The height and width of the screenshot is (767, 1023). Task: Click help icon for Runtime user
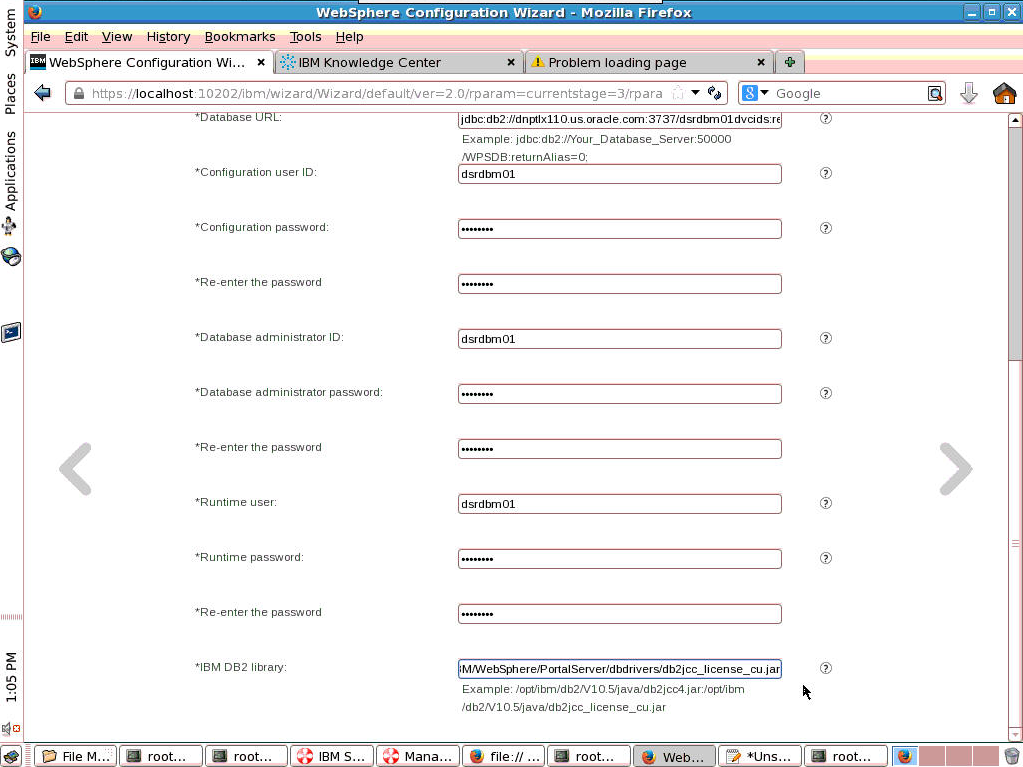tap(825, 503)
